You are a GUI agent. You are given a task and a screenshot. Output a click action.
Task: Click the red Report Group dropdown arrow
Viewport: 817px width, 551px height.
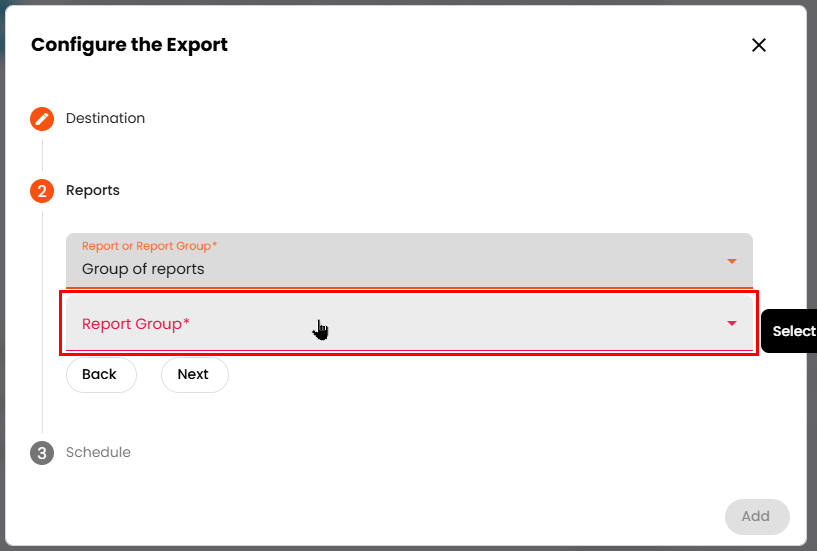732,323
